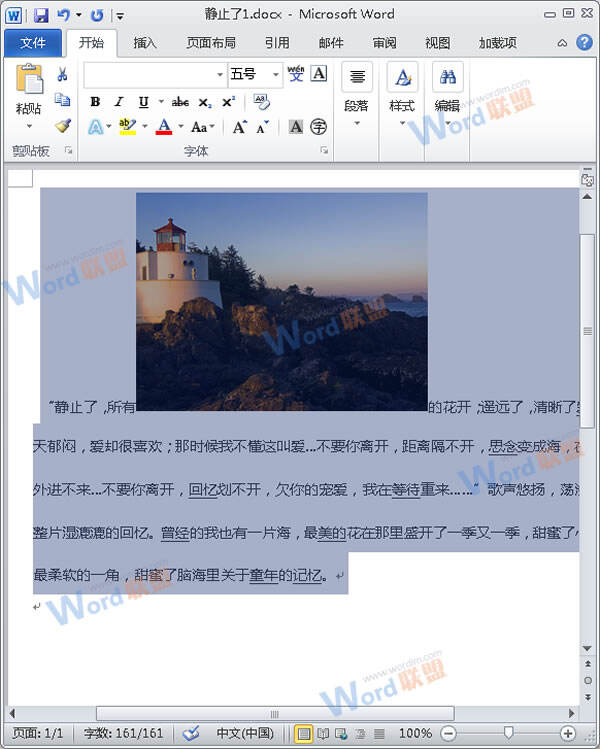Toggle italic formatting
600x749 pixels.
tap(118, 102)
